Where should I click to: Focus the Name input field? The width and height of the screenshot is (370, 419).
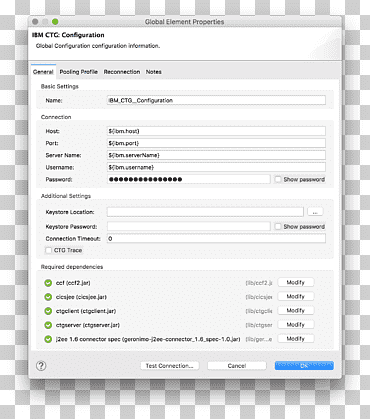(x=216, y=100)
